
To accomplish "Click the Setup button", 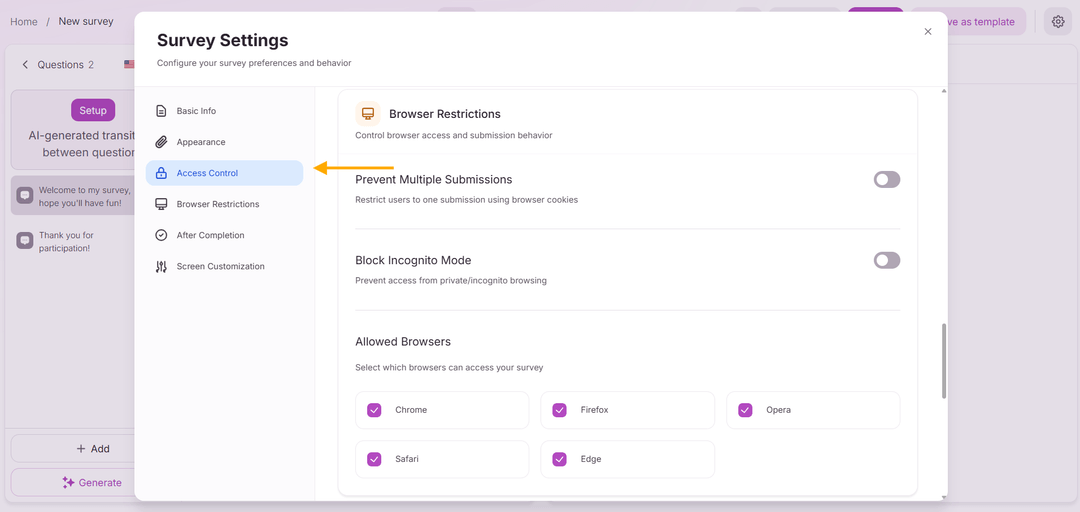I will click(93, 110).
